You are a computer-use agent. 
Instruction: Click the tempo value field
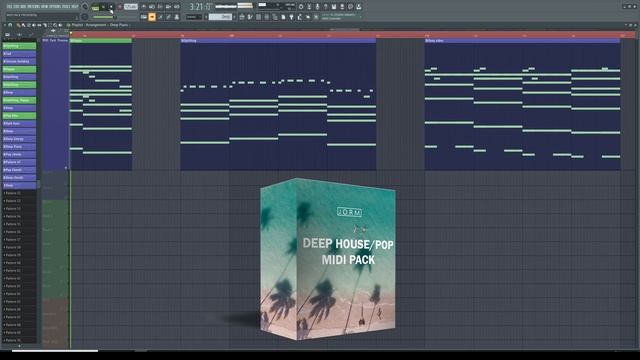[131, 7]
